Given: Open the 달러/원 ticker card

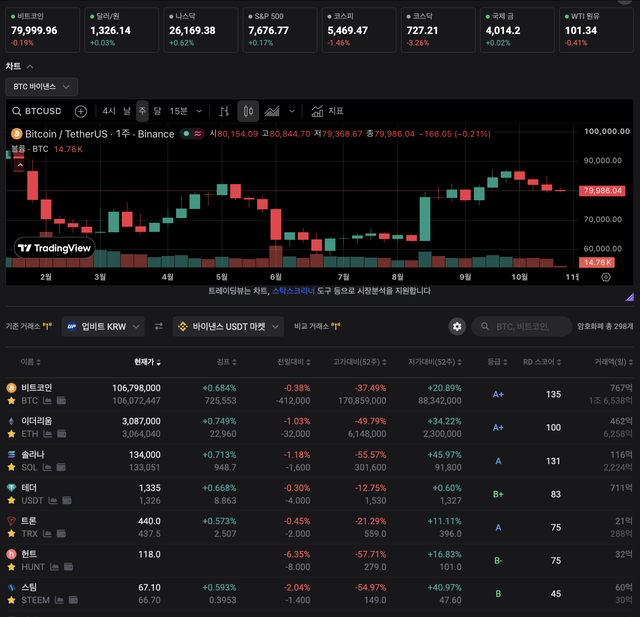Looking at the screenshot, I should [x=122, y=30].
